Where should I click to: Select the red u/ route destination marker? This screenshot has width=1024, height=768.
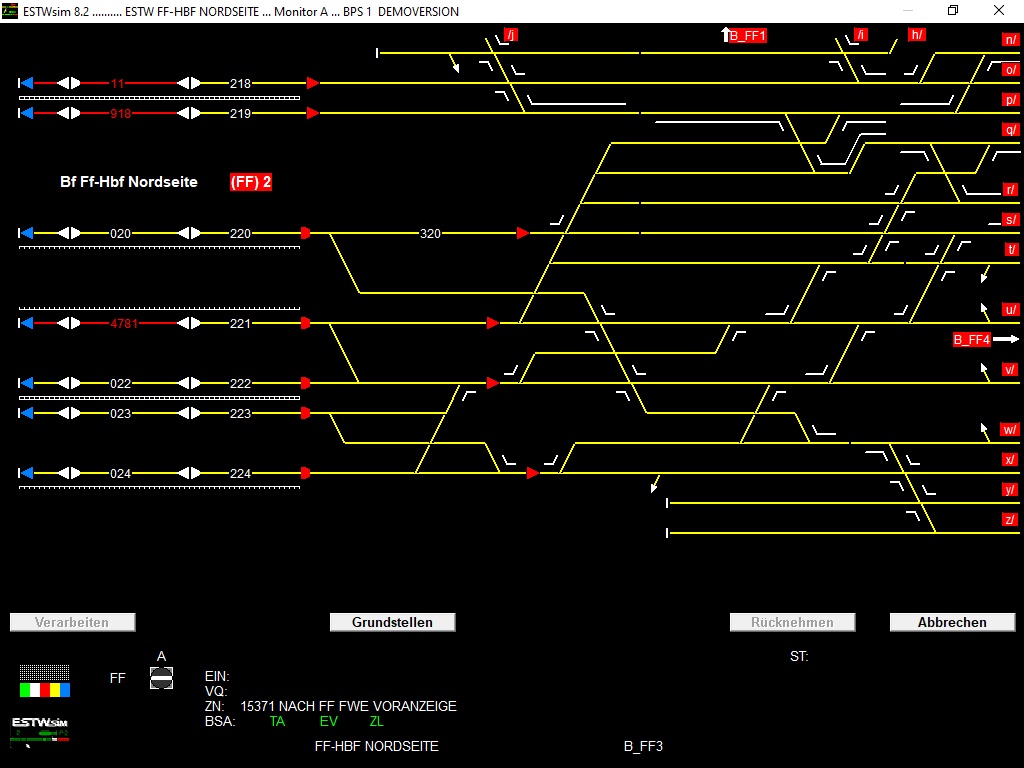1010,309
